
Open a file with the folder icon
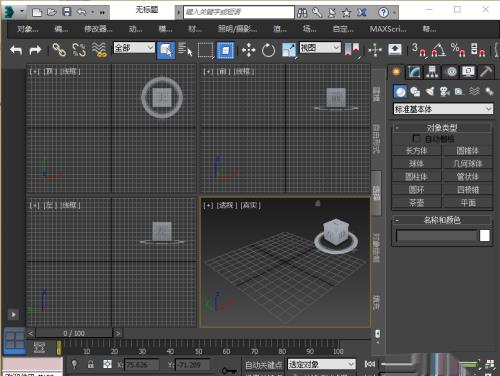[52, 12]
